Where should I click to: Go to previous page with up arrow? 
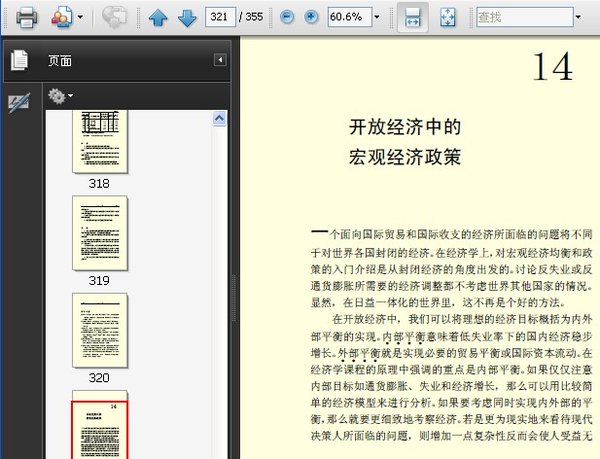tap(158, 18)
